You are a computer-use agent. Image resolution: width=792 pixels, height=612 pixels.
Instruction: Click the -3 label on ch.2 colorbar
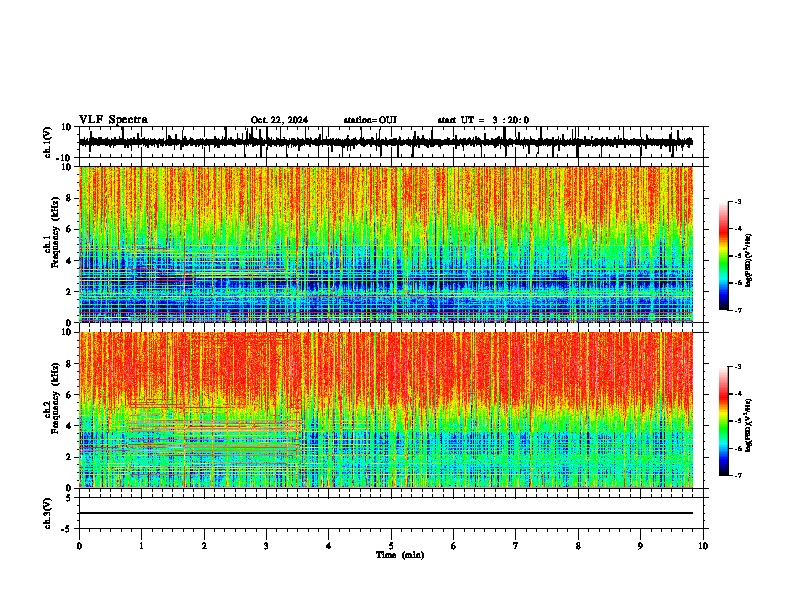pyautogui.click(x=737, y=367)
